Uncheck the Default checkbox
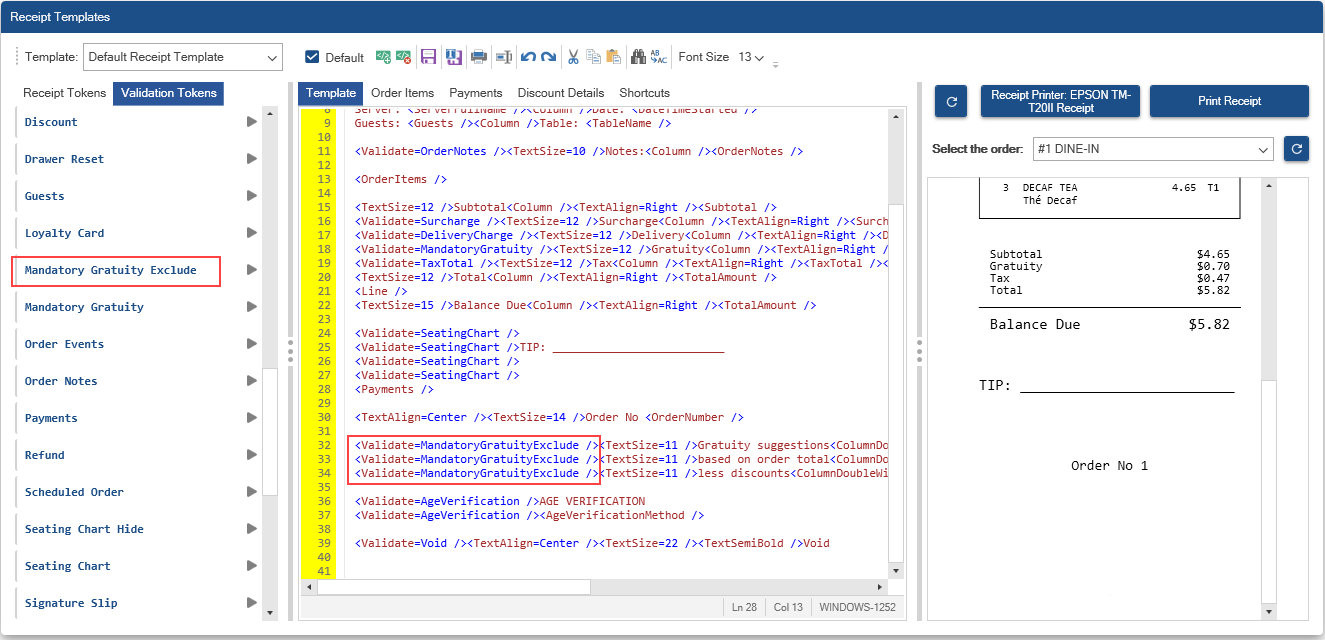The width and height of the screenshot is (1325, 640). click(x=312, y=57)
